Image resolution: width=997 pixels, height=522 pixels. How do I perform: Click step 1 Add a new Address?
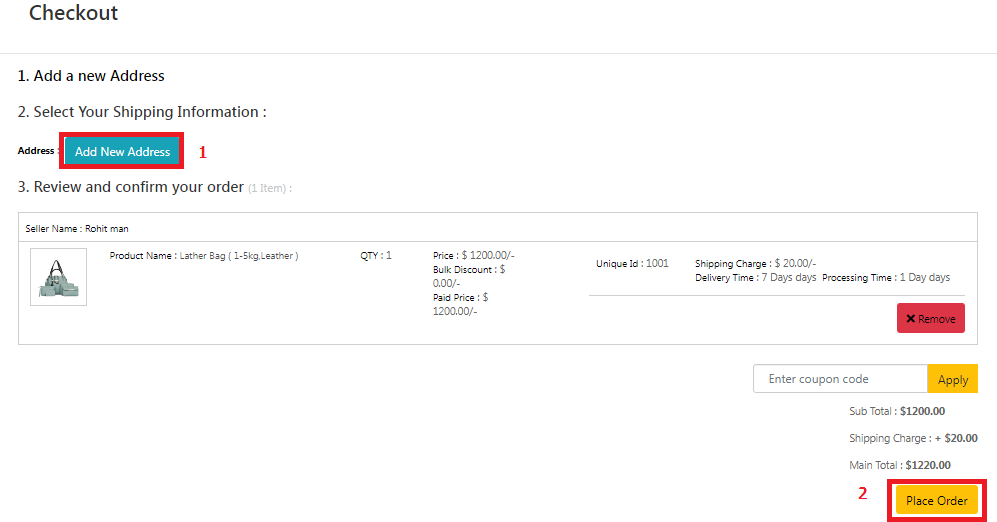tap(91, 76)
